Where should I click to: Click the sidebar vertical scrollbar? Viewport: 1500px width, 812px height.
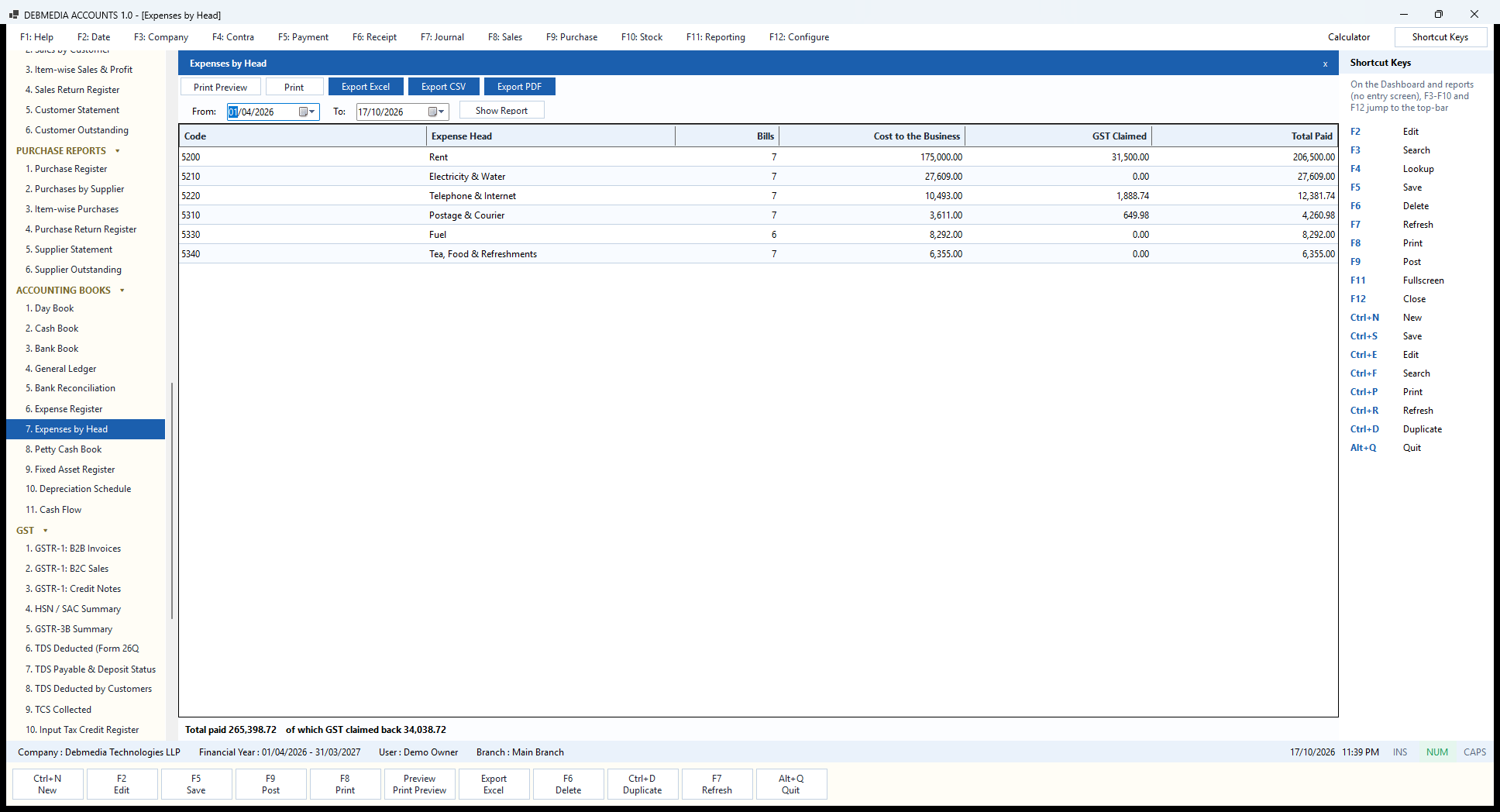coord(171,500)
